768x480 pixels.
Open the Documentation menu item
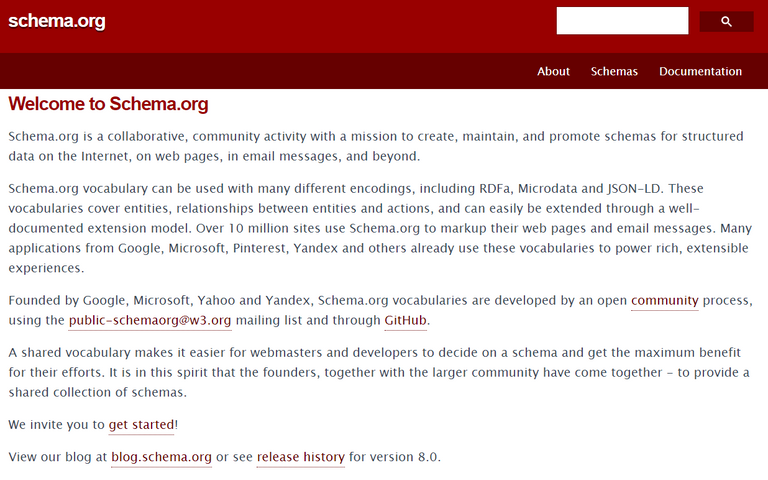700,72
